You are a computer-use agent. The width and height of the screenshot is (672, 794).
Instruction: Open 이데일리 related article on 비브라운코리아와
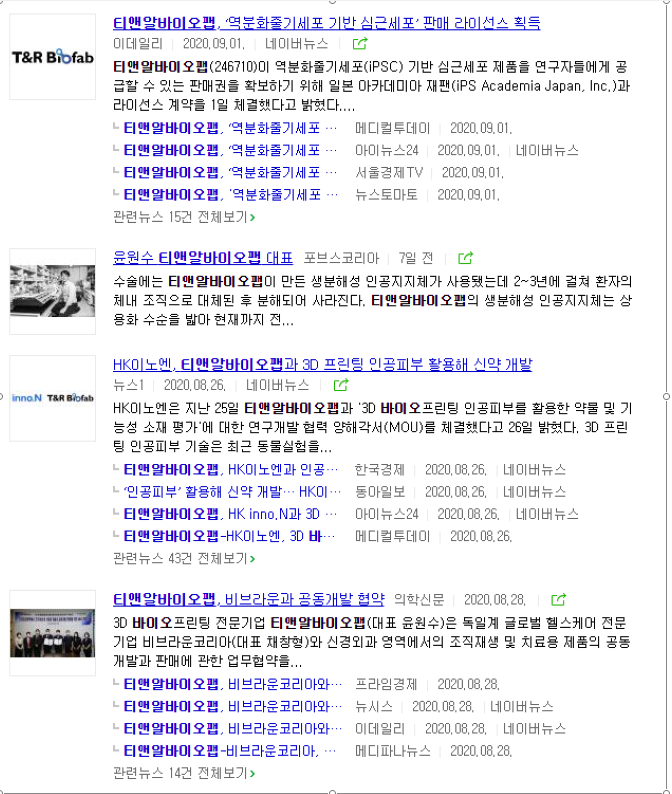233,729
